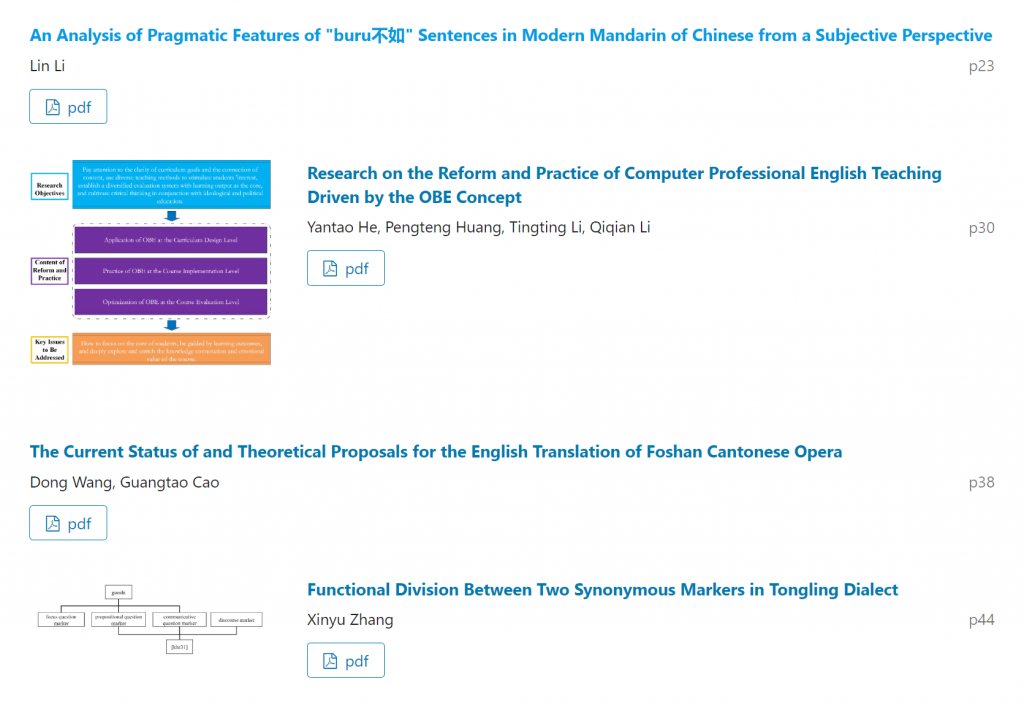Select authors 'Dong Wang, Guangtao Cao'
The width and height of the screenshot is (1024, 704).
click(x=125, y=483)
